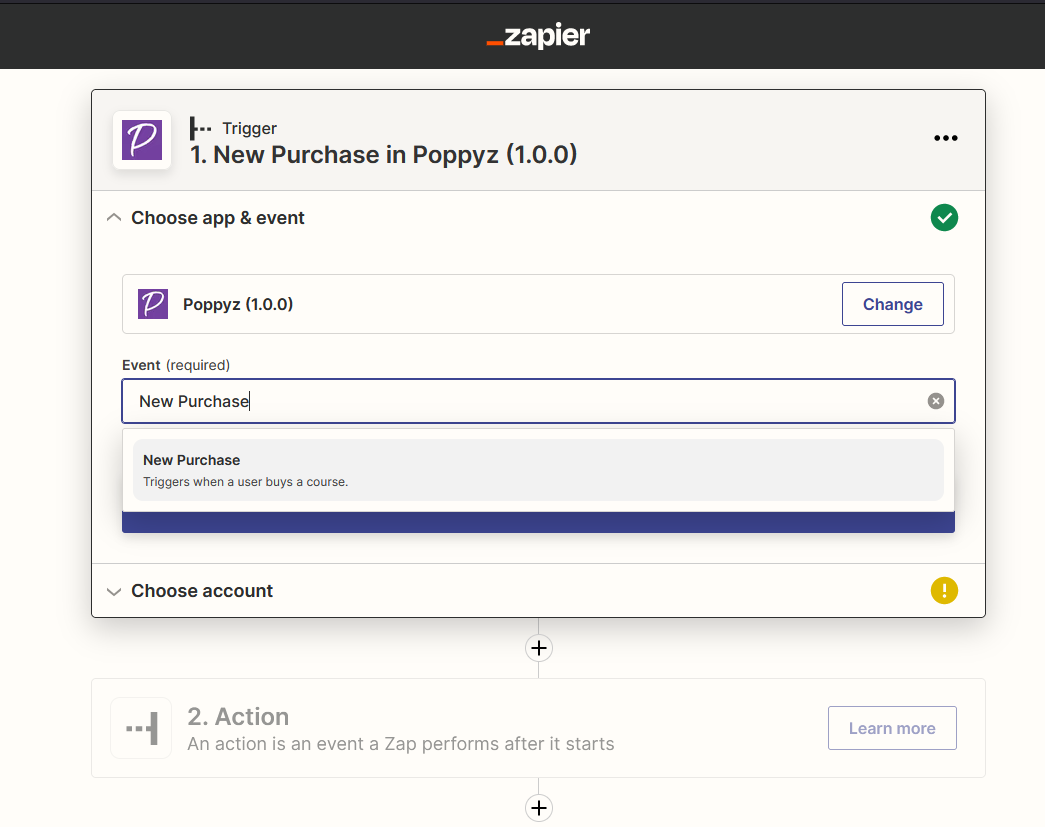Open the three-dot menu for the trigger step

[945, 139]
